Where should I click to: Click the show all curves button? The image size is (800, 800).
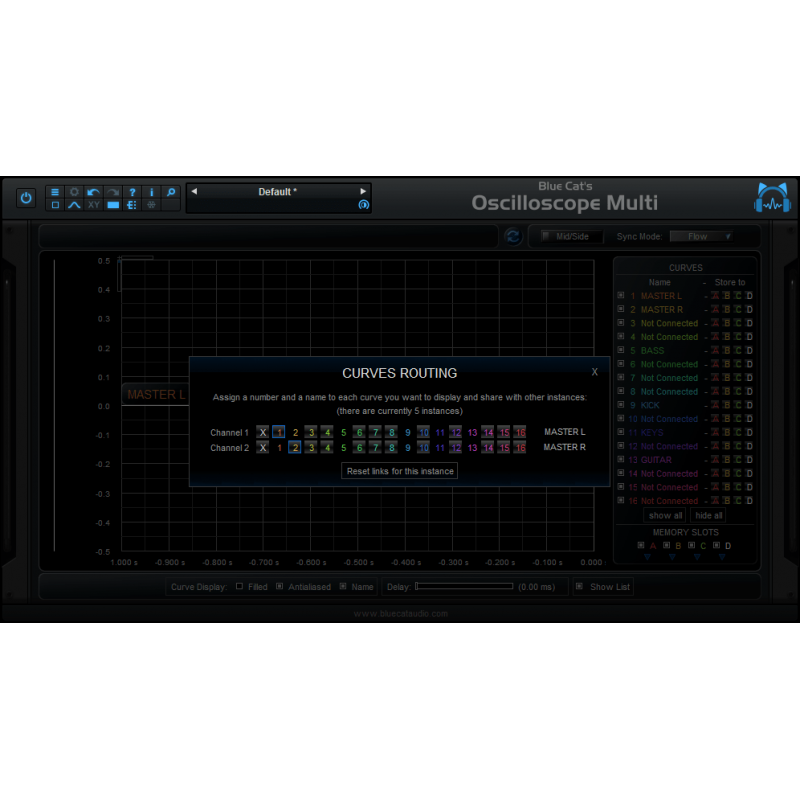pos(664,515)
